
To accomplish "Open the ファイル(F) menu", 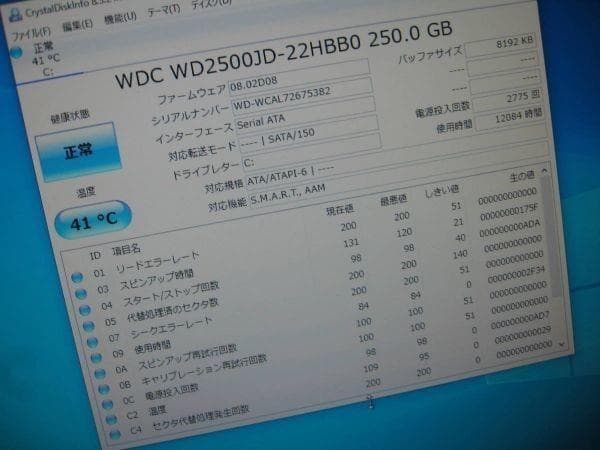I will (x=31, y=33).
